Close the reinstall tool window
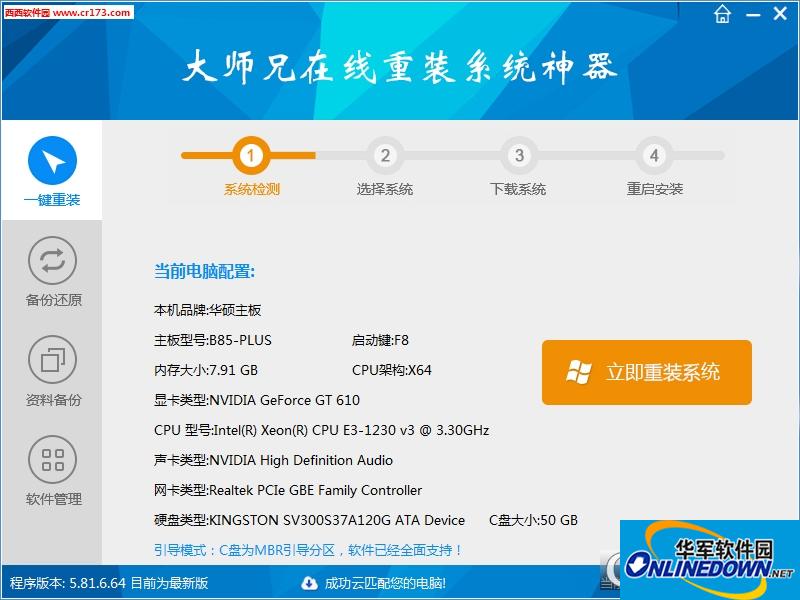This screenshot has height=600, width=800. coord(780,13)
